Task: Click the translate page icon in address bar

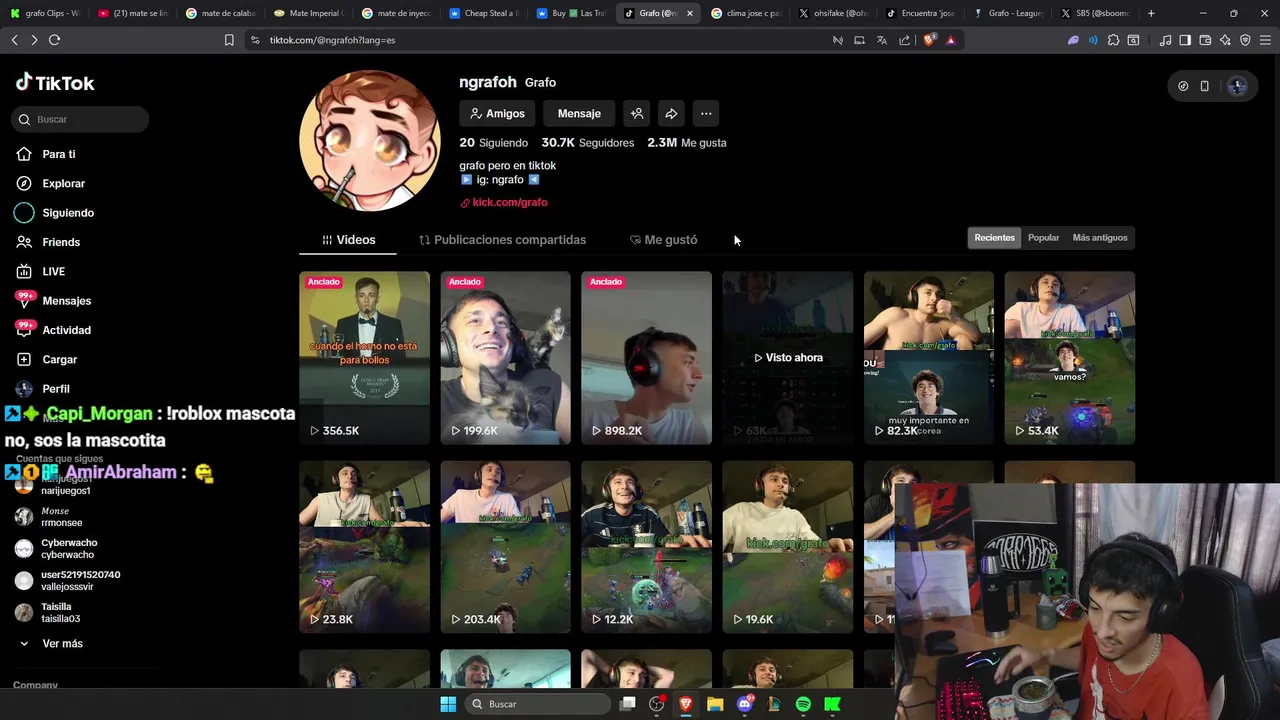Action: [x=881, y=40]
